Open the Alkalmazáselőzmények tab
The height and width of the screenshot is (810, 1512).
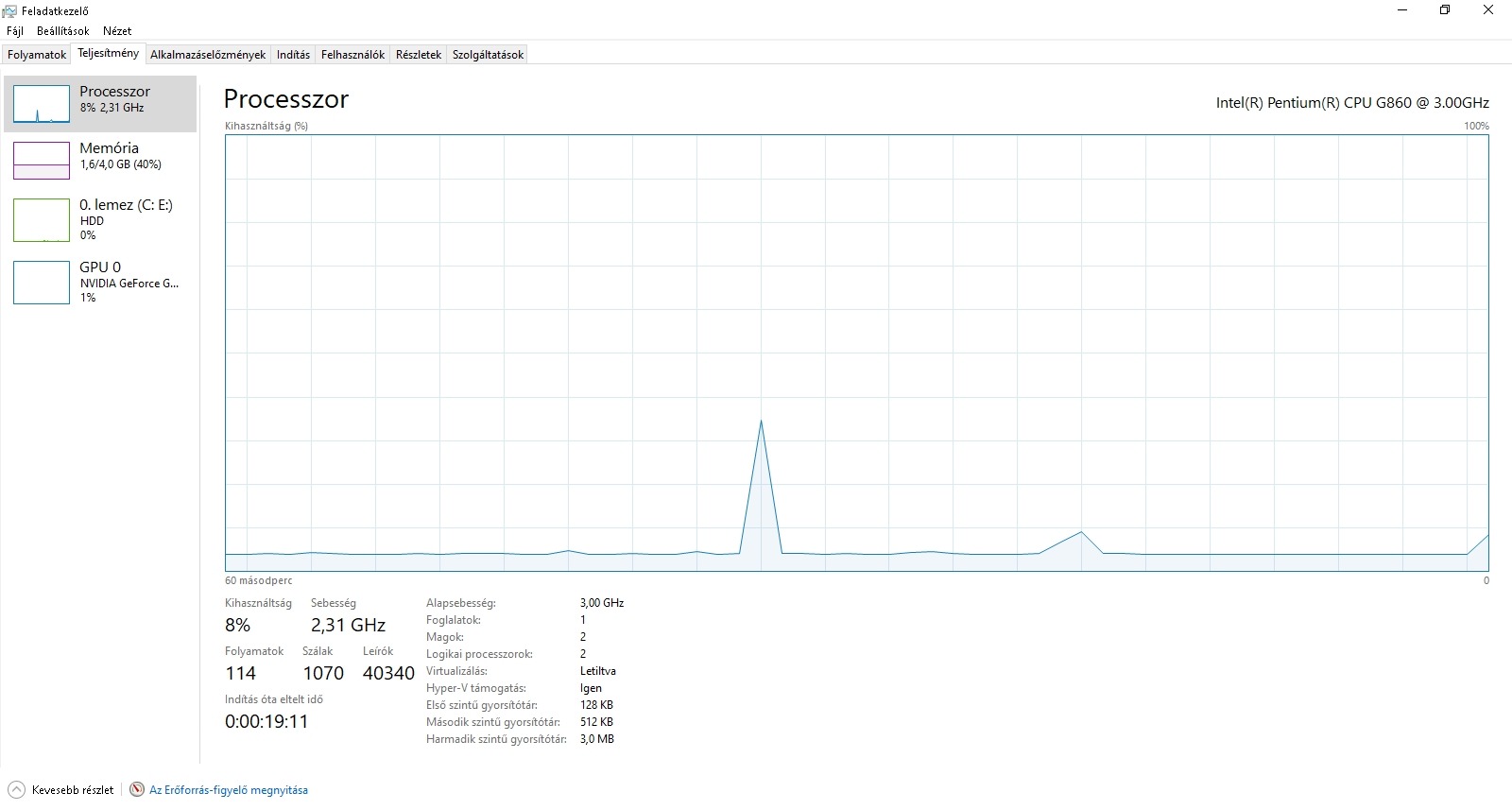tap(208, 55)
